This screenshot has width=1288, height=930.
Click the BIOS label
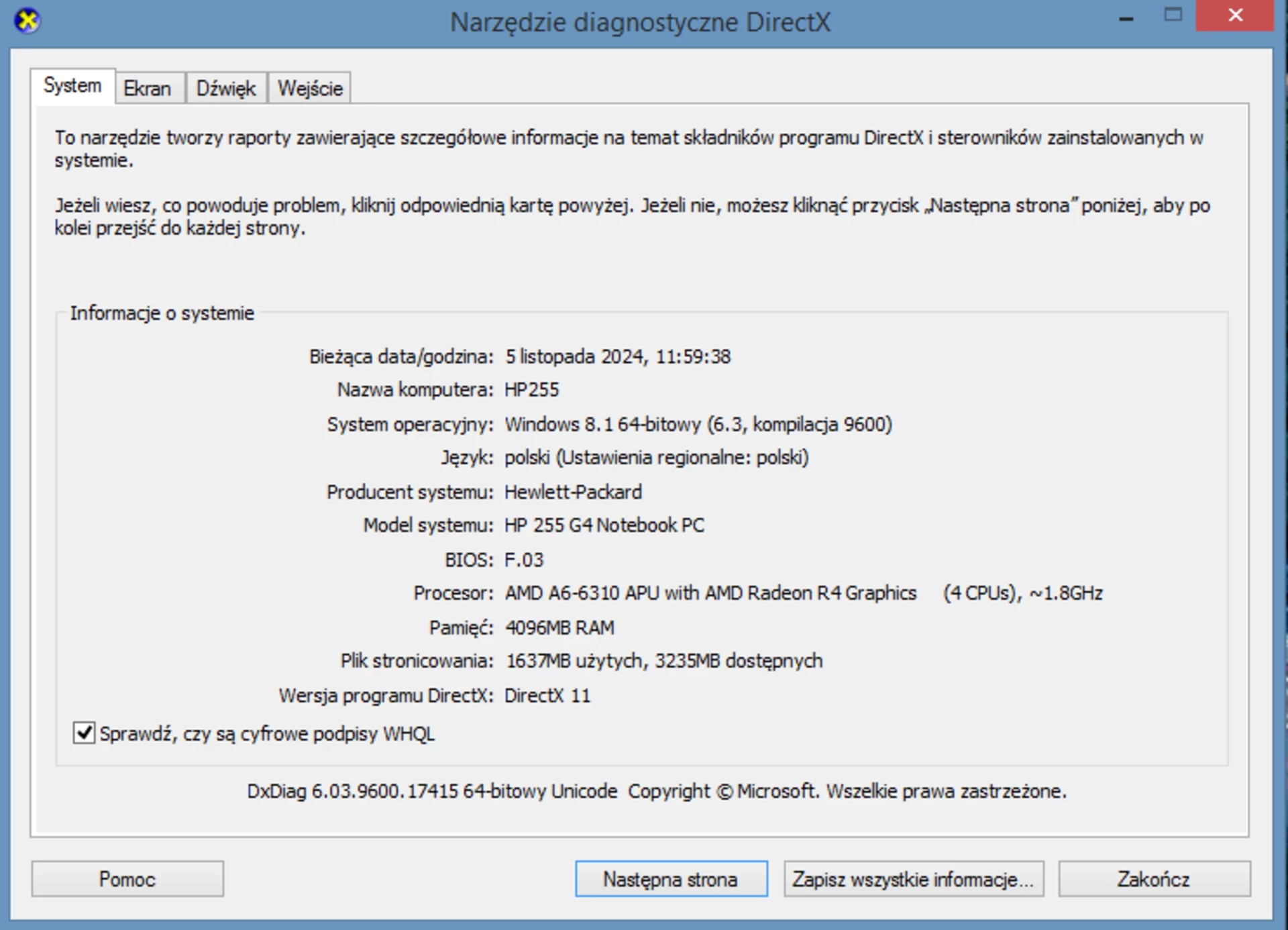pyautogui.click(x=469, y=560)
